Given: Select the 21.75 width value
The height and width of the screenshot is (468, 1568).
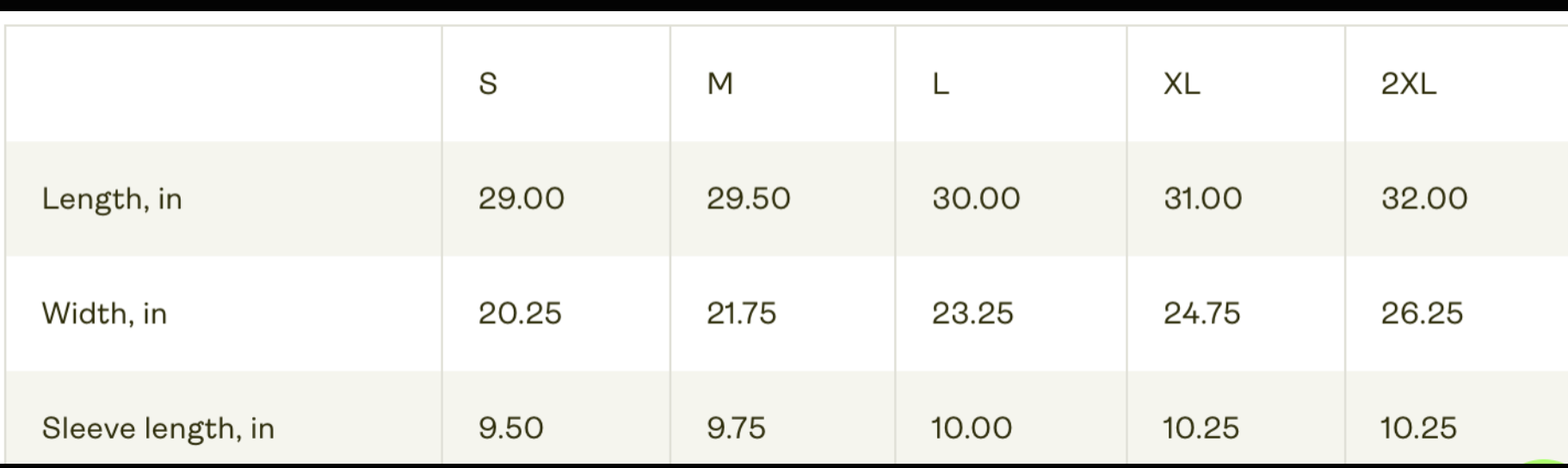Looking at the screenshot, I should tap(741, 313).
